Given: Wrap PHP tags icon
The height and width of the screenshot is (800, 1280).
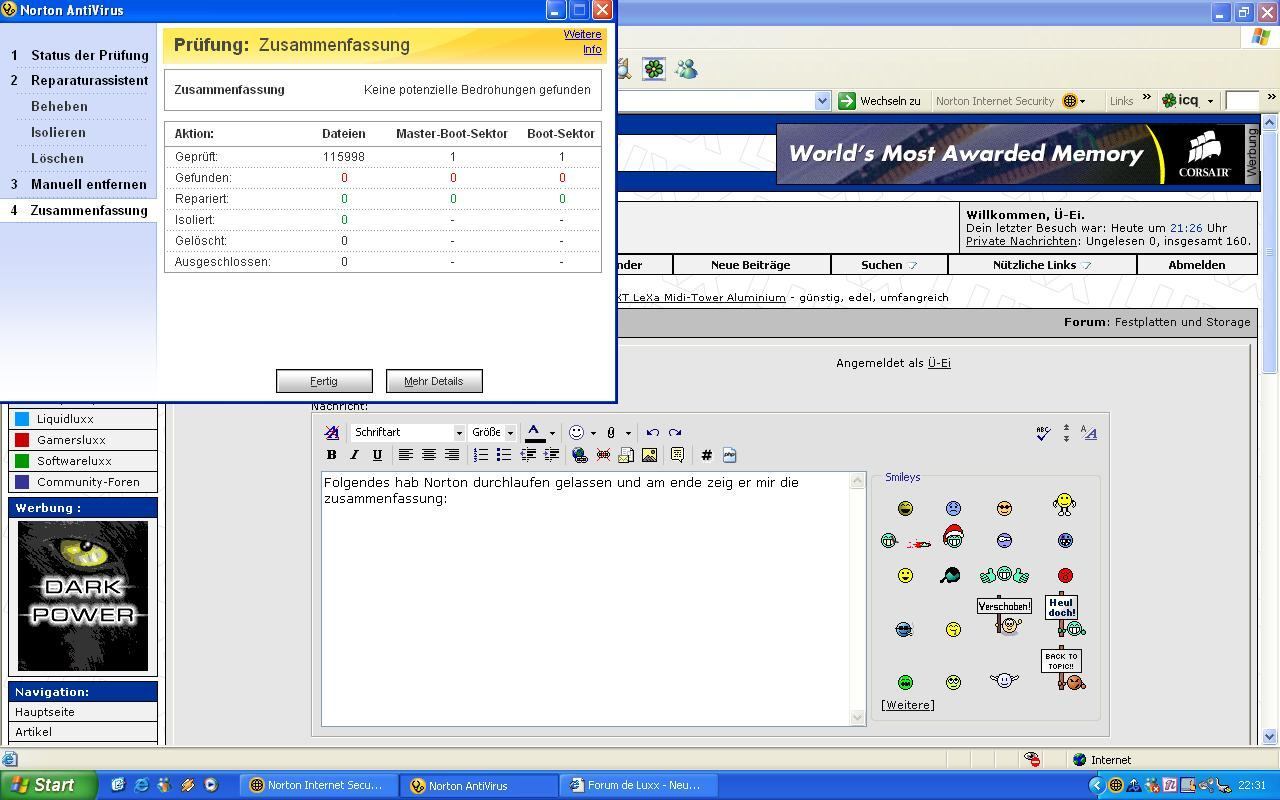Looking at the screenshot, I should (729, 455).
